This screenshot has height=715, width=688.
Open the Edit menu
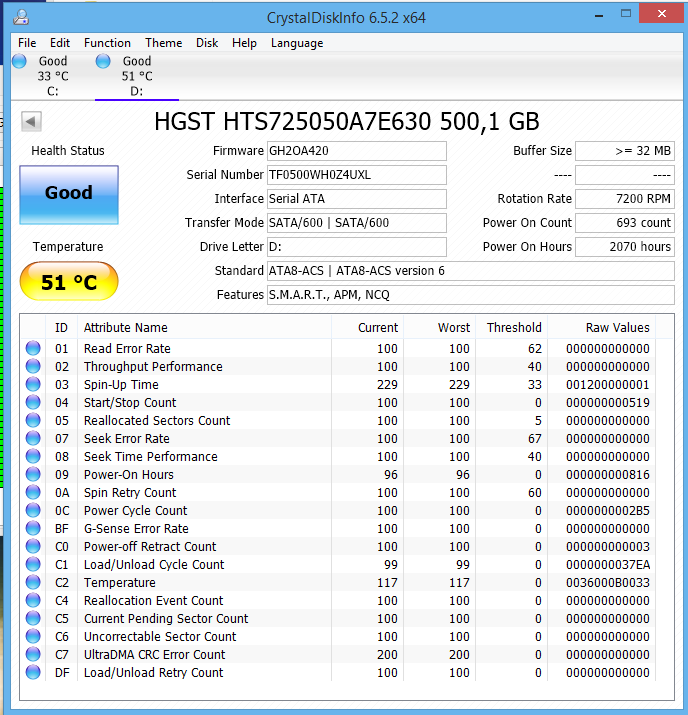[x=60, y=43]
